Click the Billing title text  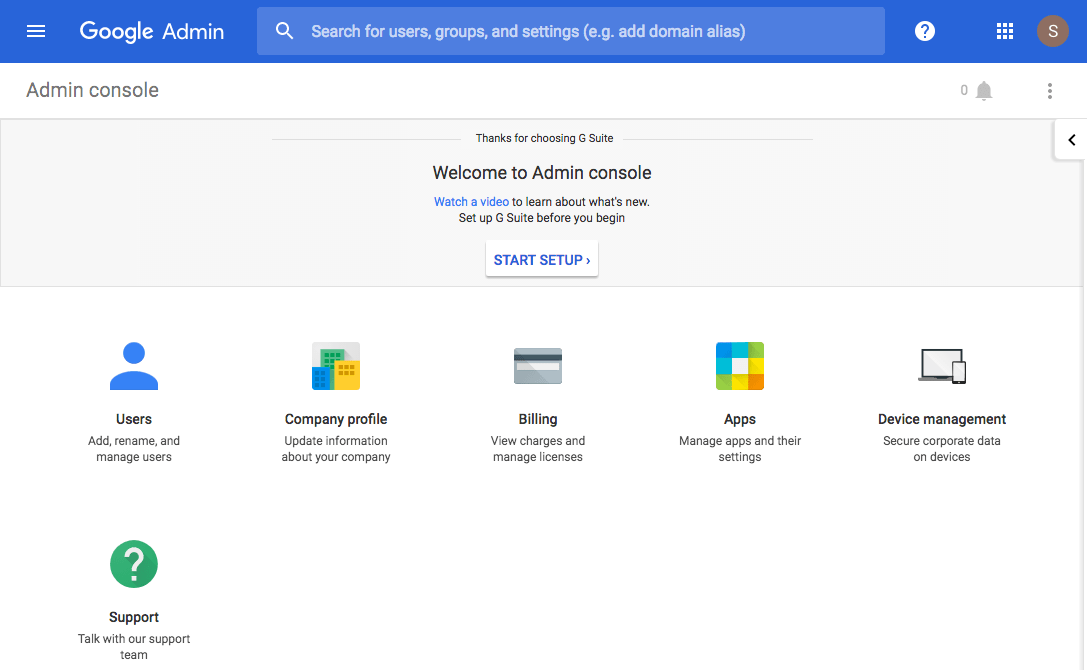click(x=538, y=419)
